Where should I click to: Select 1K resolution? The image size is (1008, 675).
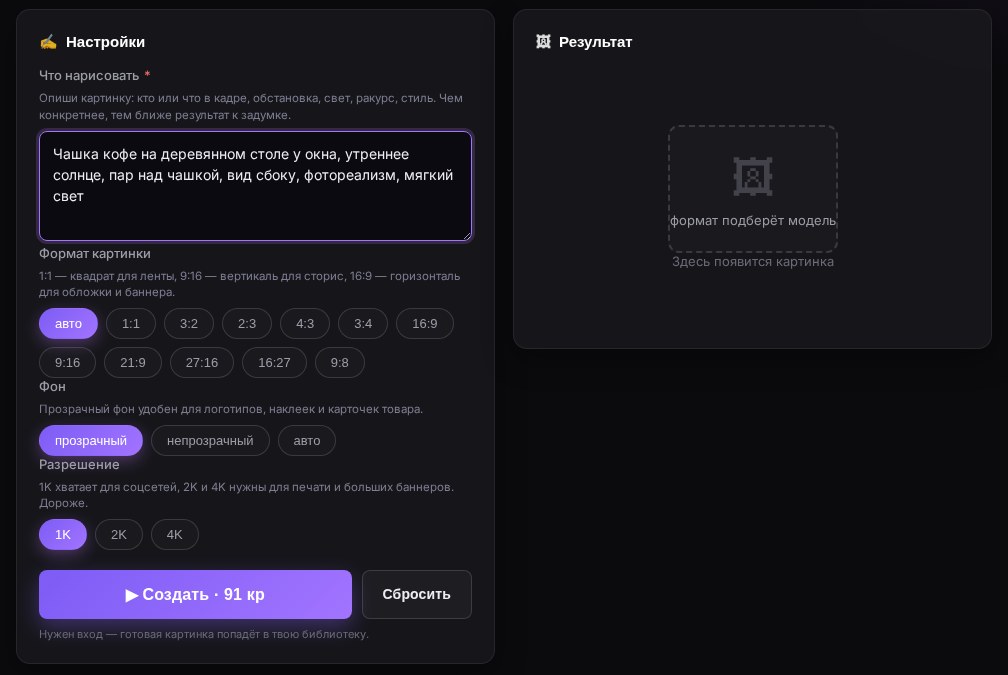tap(63, 534)
